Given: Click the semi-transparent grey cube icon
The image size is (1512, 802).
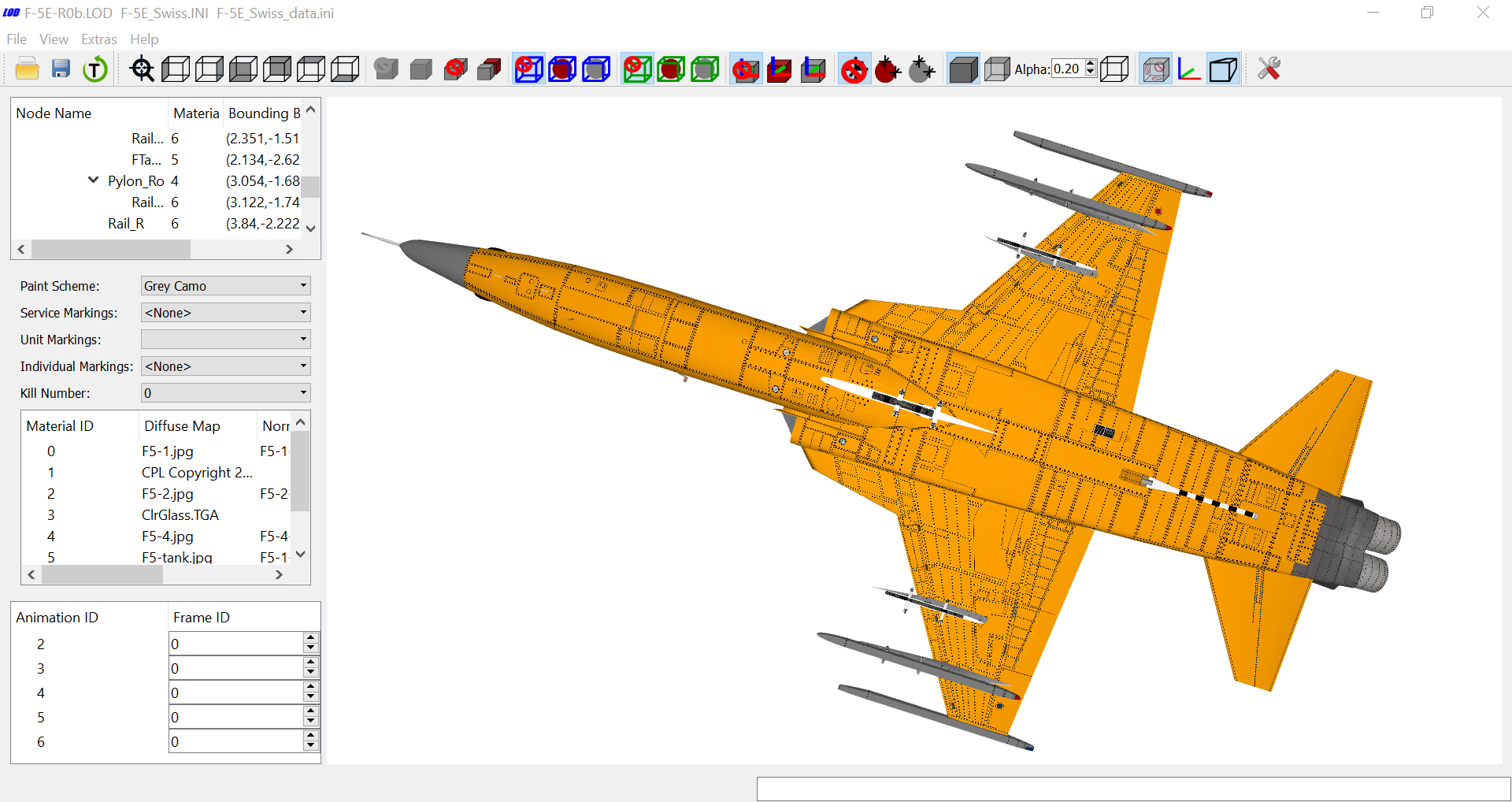Looking at the screenshot, I should (997, 69).
